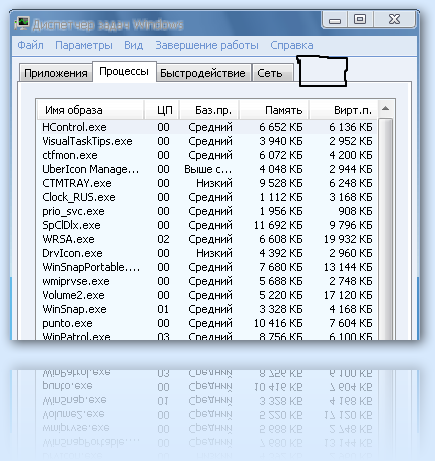Select the VisualTaskTips.exe process

[208, 141]
